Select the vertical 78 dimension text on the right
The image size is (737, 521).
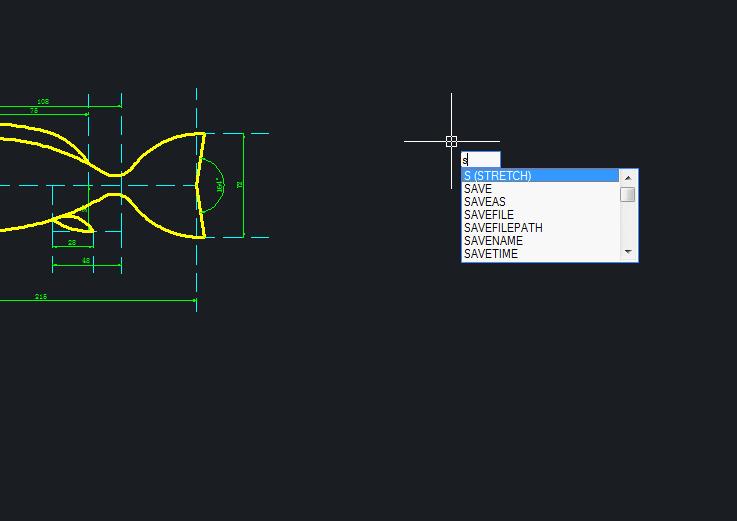tap(240, 185)
